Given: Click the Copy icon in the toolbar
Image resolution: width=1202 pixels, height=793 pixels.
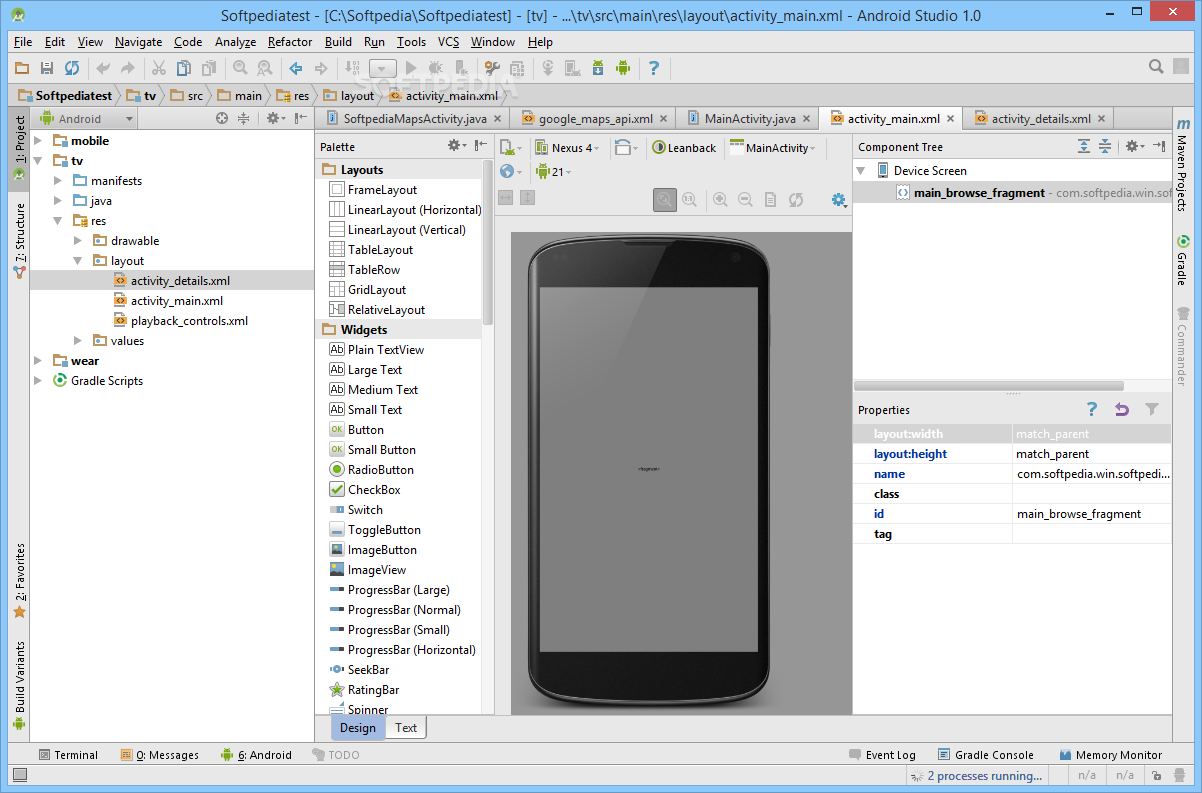Looking at the screenshot, I should [184, 68].
